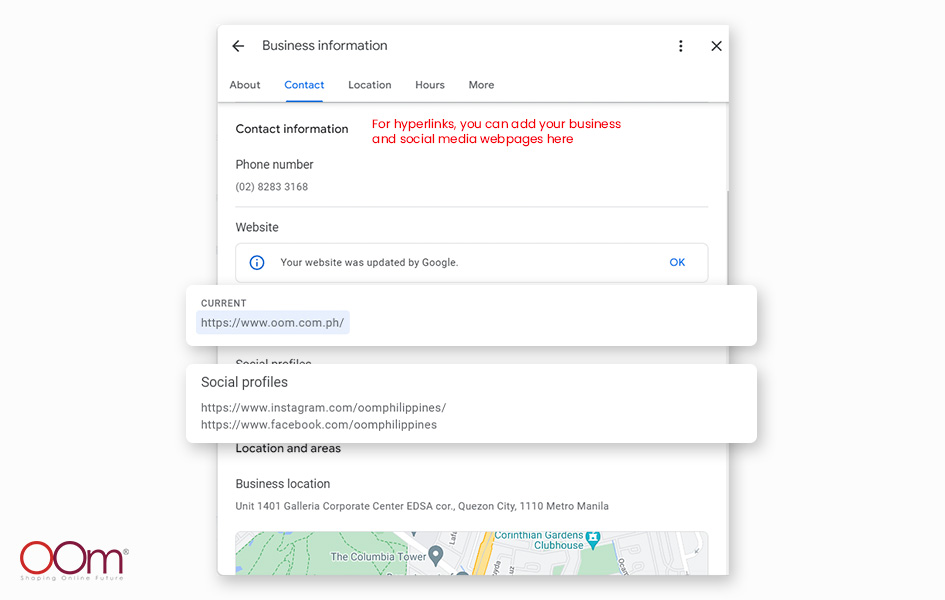Viewport: 945px width, 600px height.
Task: Open the Facebook oomphilippines profile link
Action: [319, 425]
